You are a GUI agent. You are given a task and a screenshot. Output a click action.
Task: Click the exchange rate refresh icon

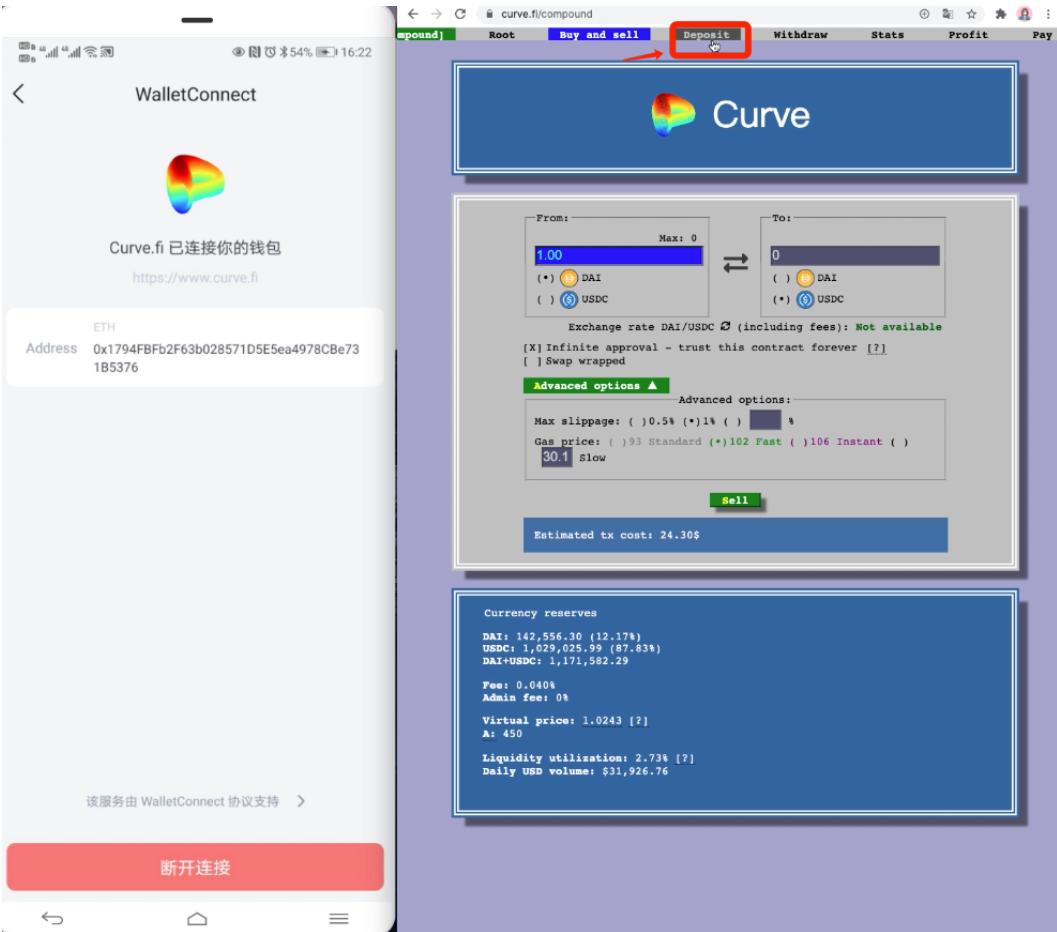[x=725, y=327]
